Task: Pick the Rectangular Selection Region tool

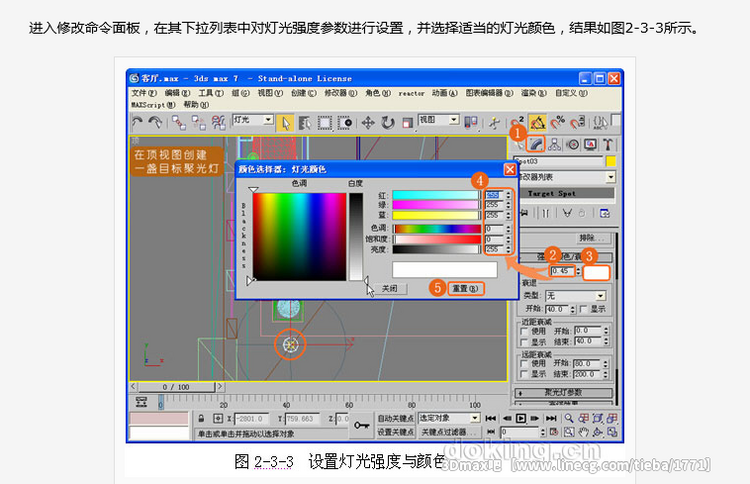Action: pos(325,123)
